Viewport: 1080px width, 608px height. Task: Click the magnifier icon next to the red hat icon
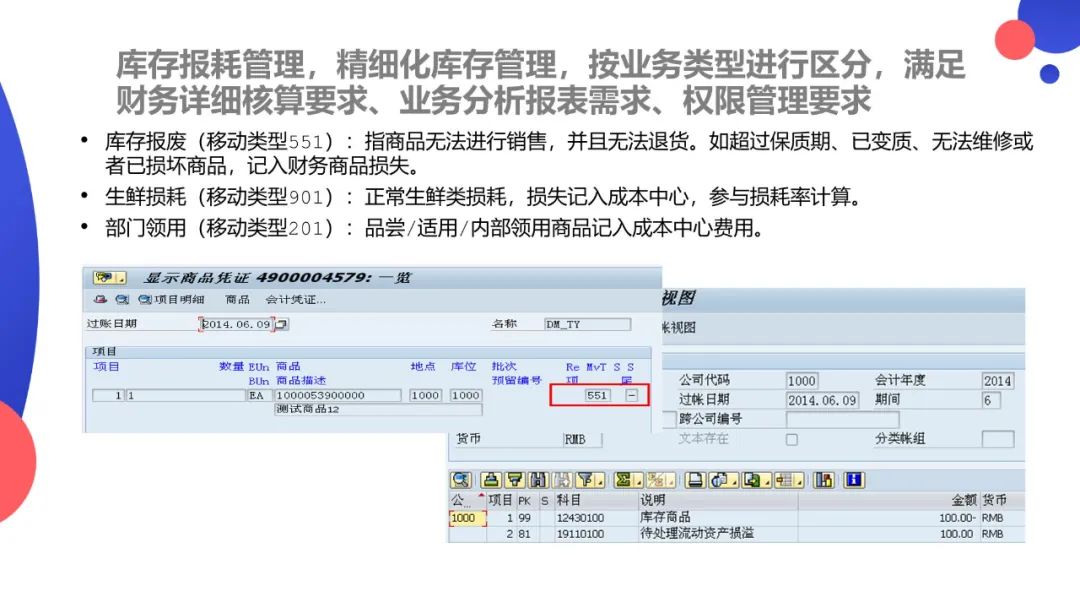(x=123, y=300)
